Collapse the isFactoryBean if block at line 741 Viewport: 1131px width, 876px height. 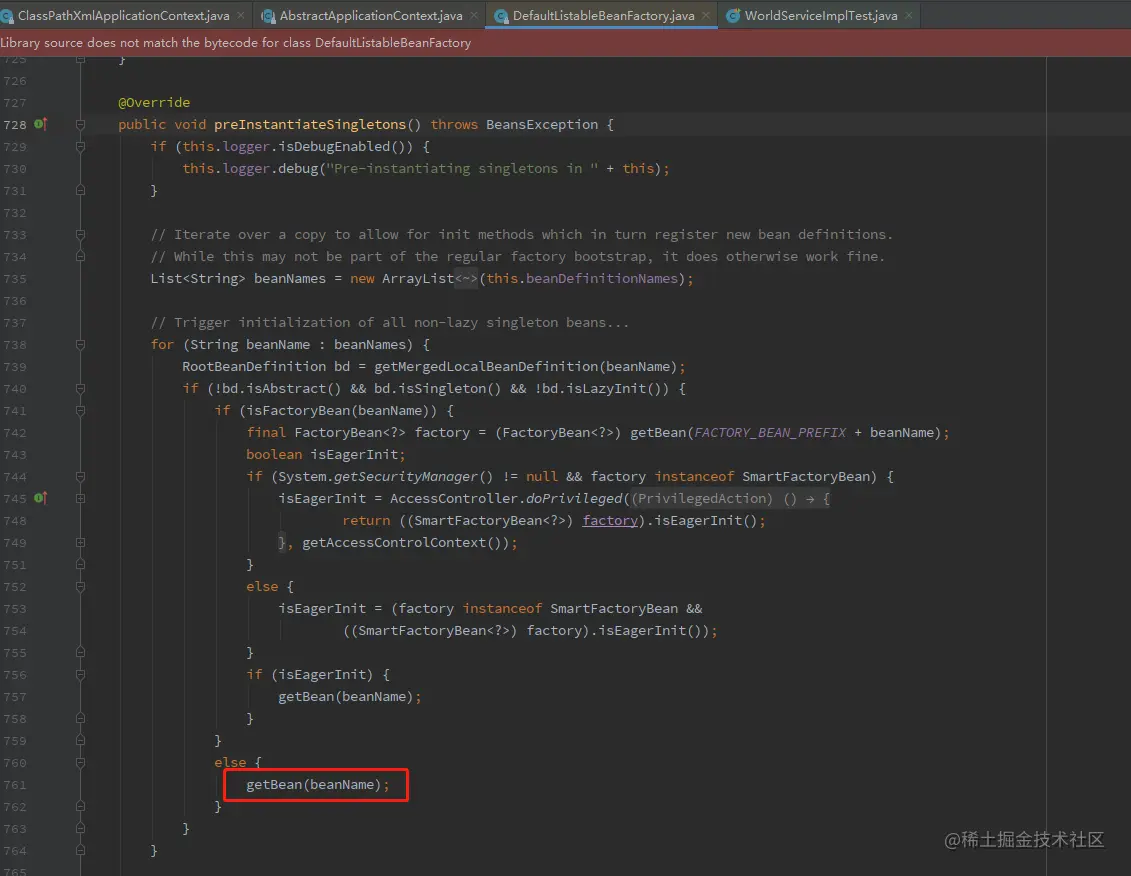tap(80, 411)
